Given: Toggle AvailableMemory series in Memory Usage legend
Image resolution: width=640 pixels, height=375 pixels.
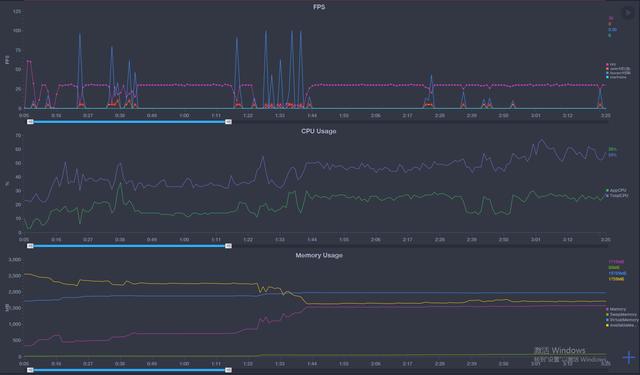Looking at the screenshot, I should pos(620,325).
